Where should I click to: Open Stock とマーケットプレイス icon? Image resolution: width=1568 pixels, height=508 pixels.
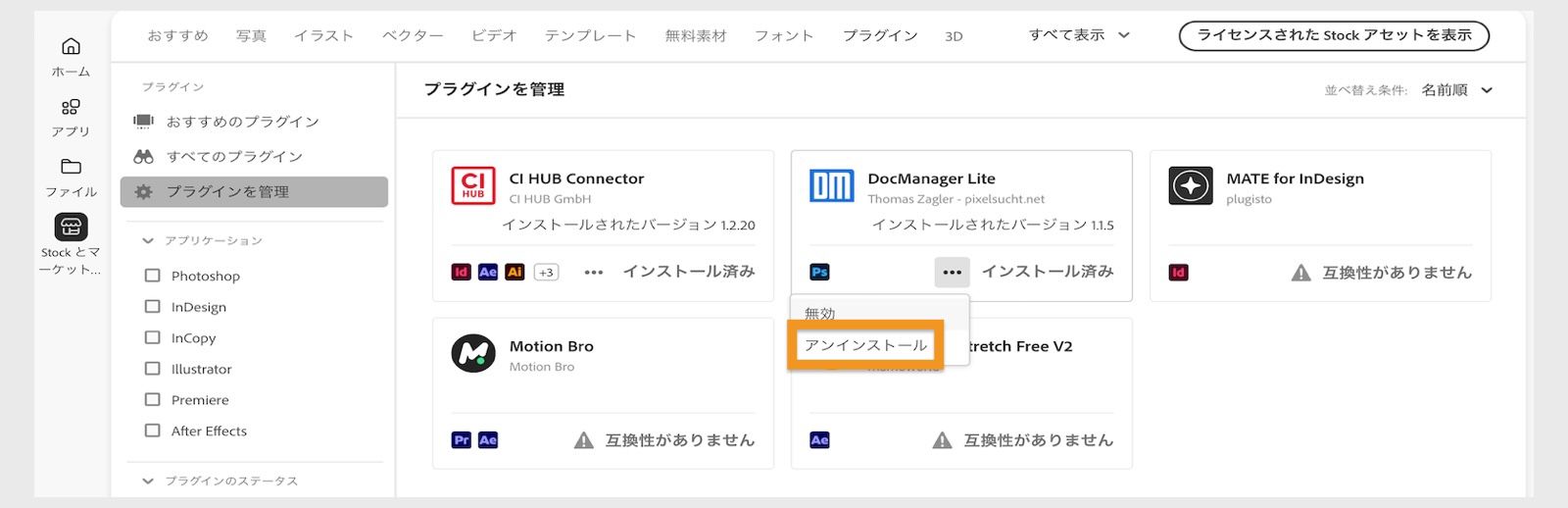pyautogui.click(x=71, y=228)
